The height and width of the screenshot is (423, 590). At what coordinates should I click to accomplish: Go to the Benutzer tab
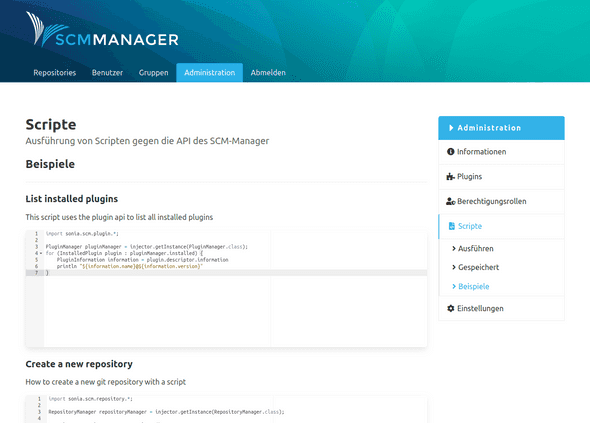(x=107, y=73)
